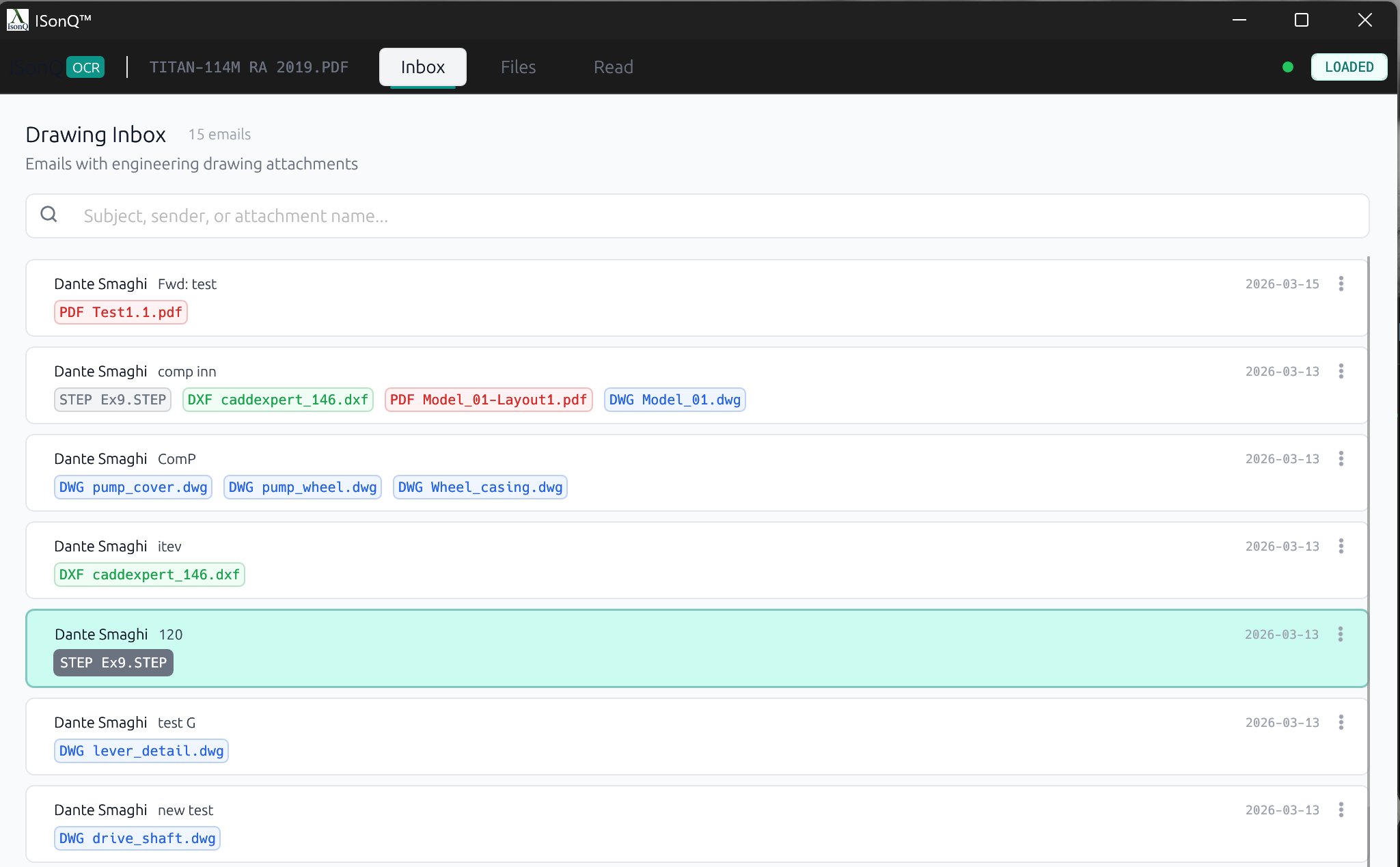Viewport: 1400px width, 867px height.
Task: Click the OCR badge
Action: click(85, 67)
